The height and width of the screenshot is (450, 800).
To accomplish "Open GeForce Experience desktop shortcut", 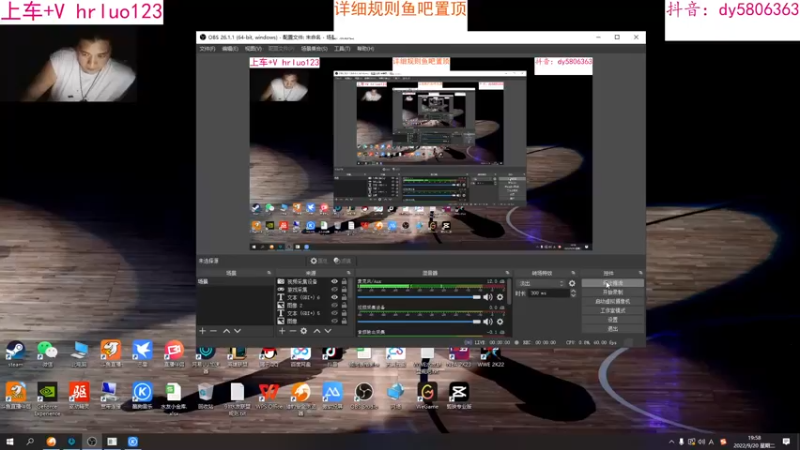I will [47, 398].
